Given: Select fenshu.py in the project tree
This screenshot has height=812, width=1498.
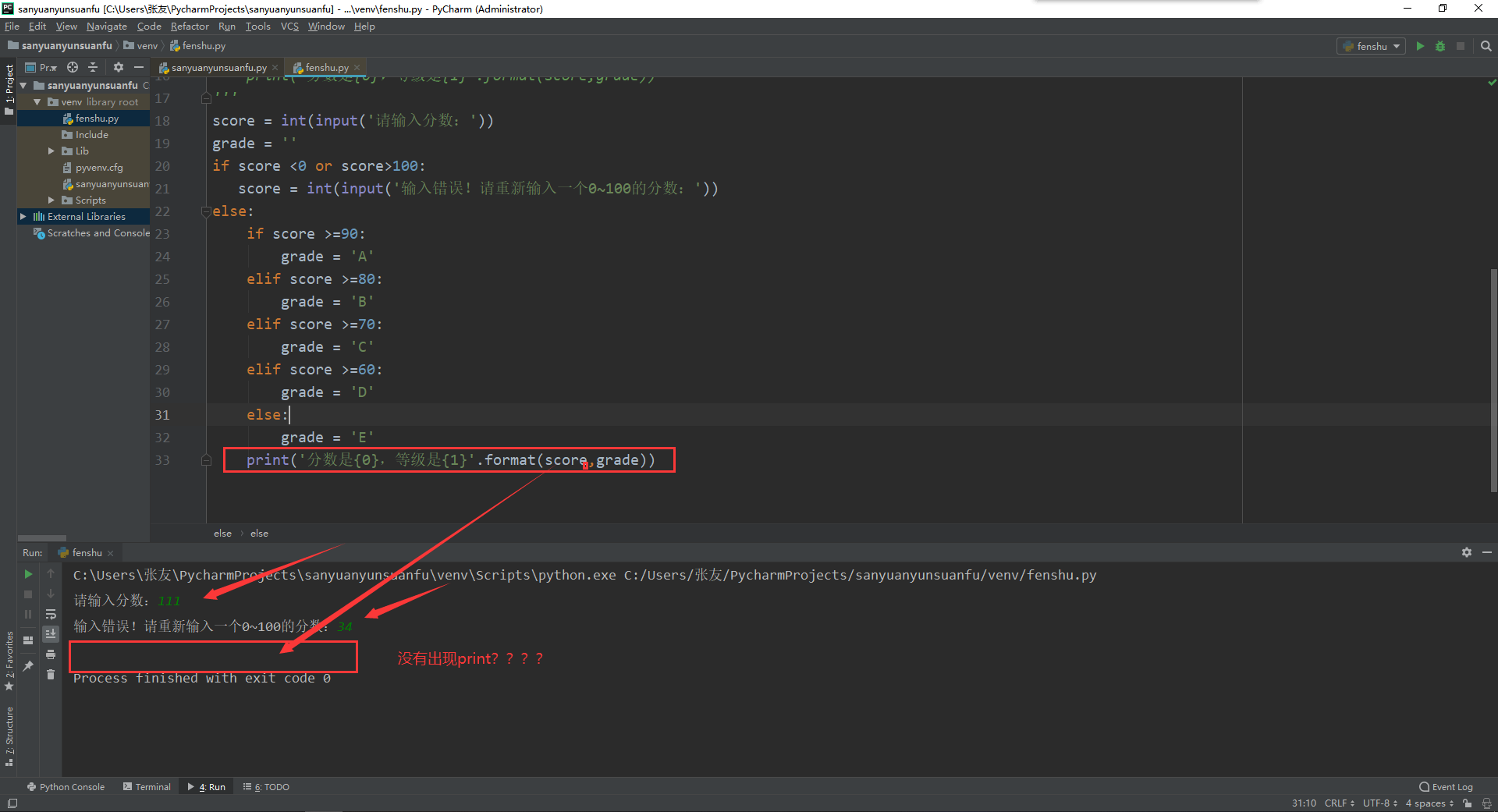Looking at the screenshot, I should 97,119.
